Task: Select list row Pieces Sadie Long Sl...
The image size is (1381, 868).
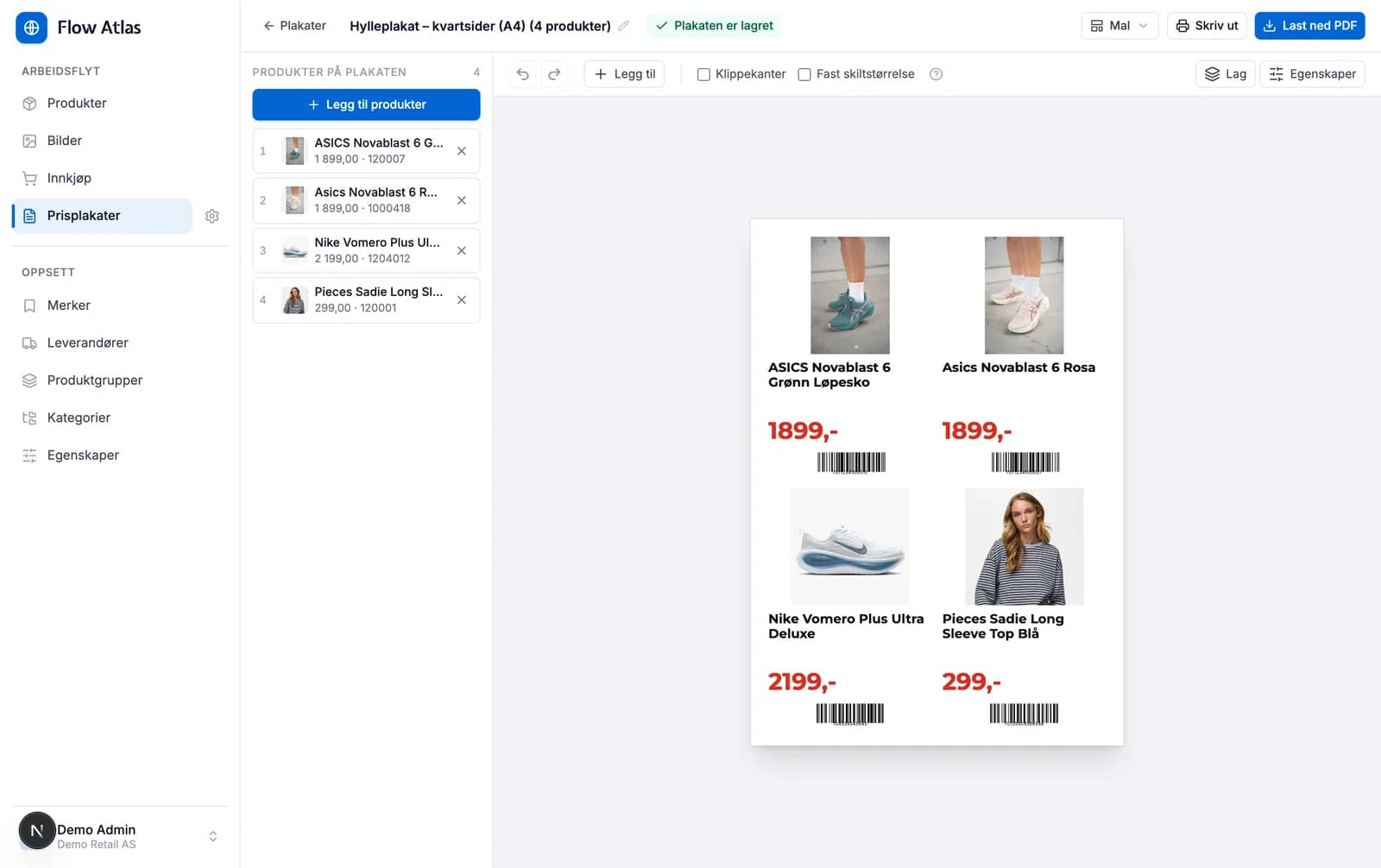Action: [366, 300]
